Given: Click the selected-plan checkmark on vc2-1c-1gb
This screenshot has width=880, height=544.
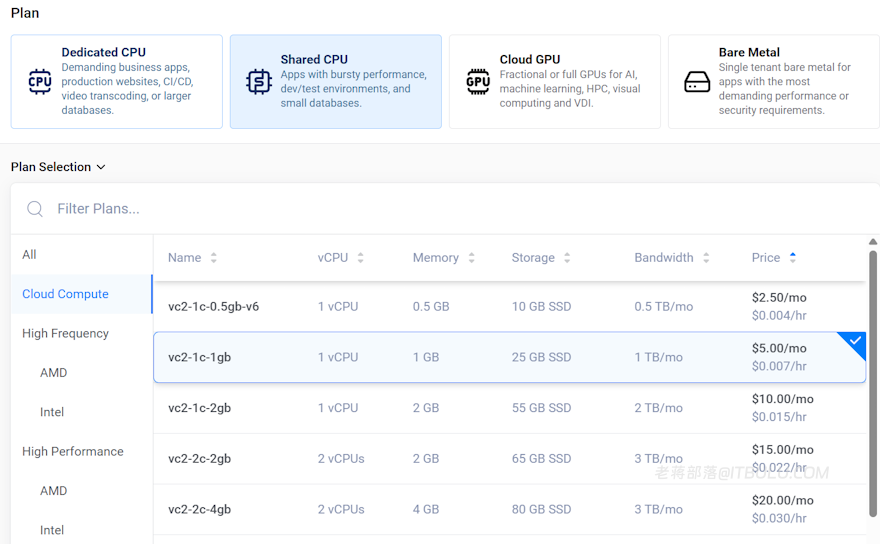Looking at the screenshot, I should pos(855,341).
